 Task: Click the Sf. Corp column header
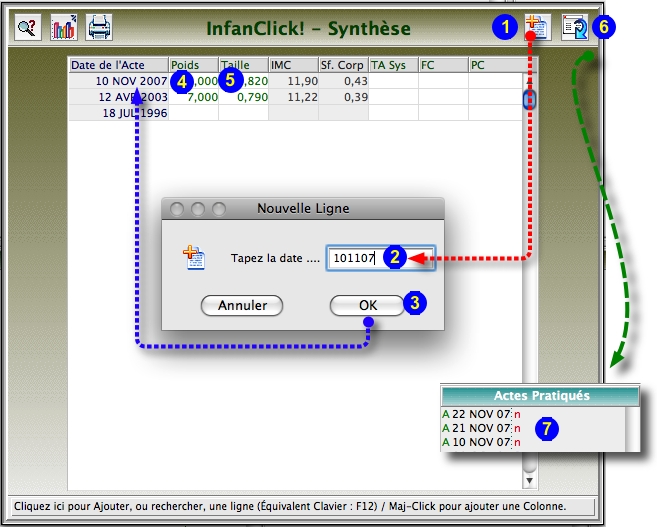click(x=343, y=65)
